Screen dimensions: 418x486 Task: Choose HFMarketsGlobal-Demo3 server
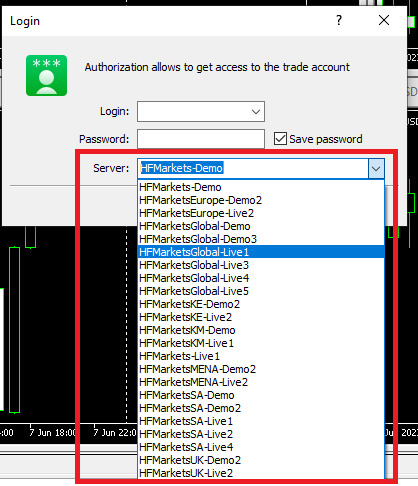coord(261,239)
